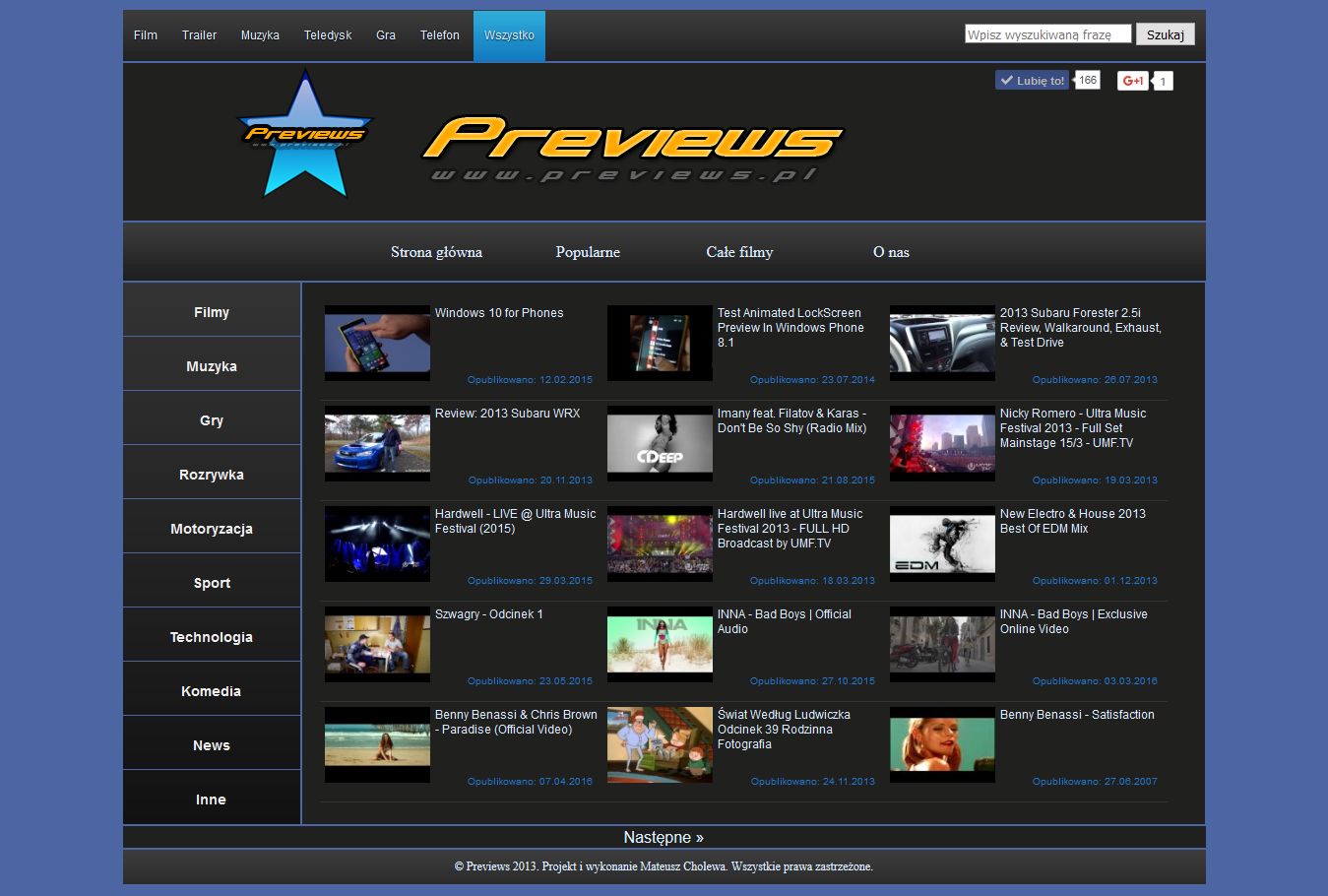Viewport: 1328px width, 896px height.
Task: Select the News sidebar category
Action: 212,744
